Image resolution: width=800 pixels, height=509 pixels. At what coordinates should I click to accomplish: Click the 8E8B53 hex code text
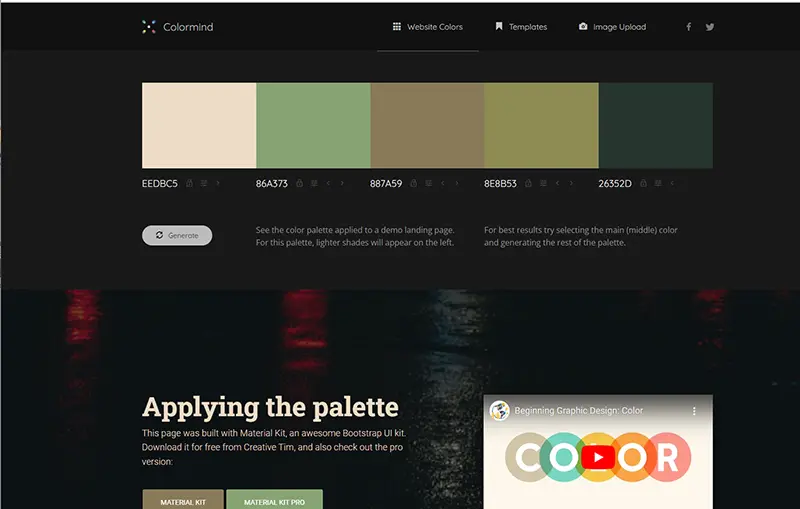point(501,184)
